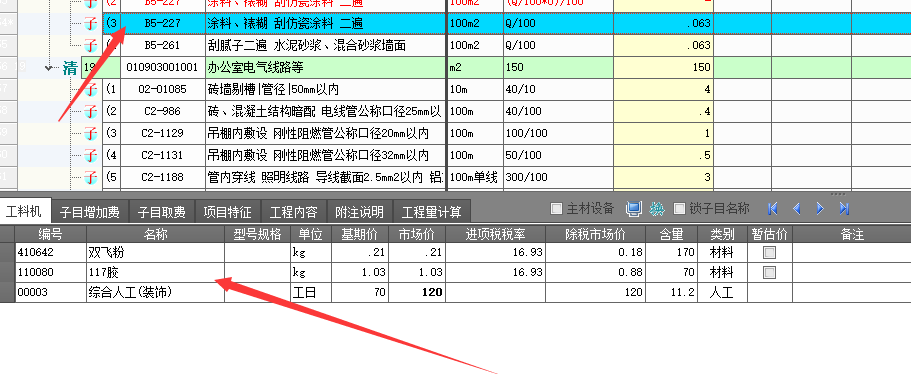Select the 综合人工(装饰) name cell
Screen dimensions: 911x388
pos(156,292)
